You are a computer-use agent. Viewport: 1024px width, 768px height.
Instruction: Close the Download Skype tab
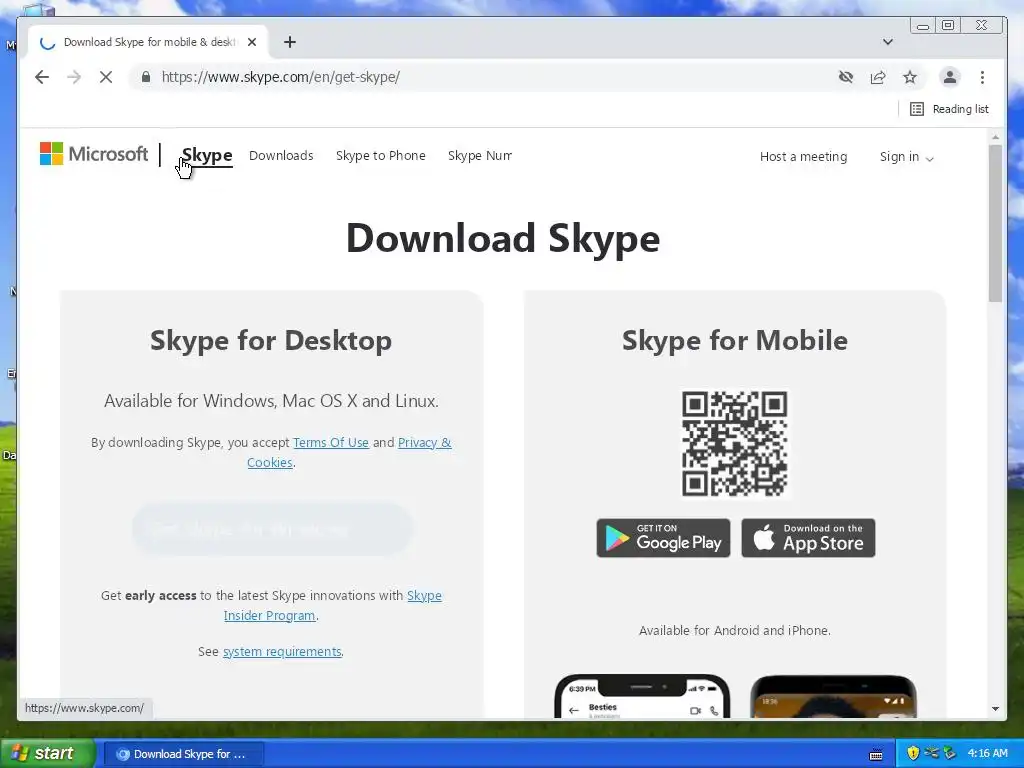(x=252, y=42)
